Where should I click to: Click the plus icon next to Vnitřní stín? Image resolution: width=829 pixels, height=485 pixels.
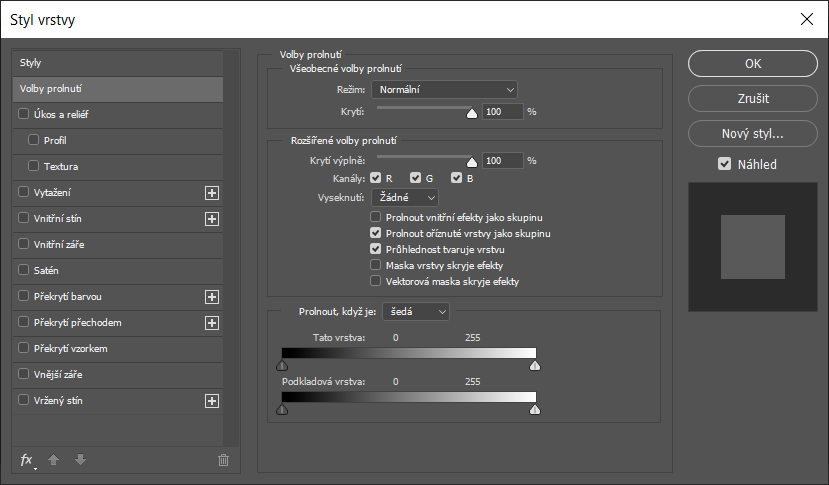[211, 219]
